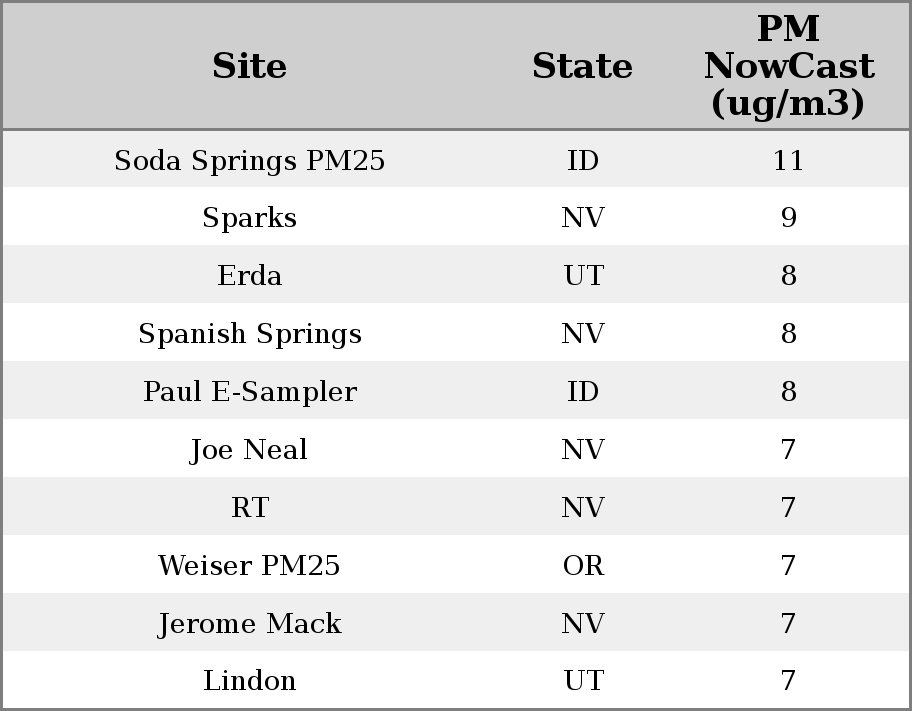912x711 pixels.
Task: Select Weiser PM25 site name
Action: tap(249, 566)
